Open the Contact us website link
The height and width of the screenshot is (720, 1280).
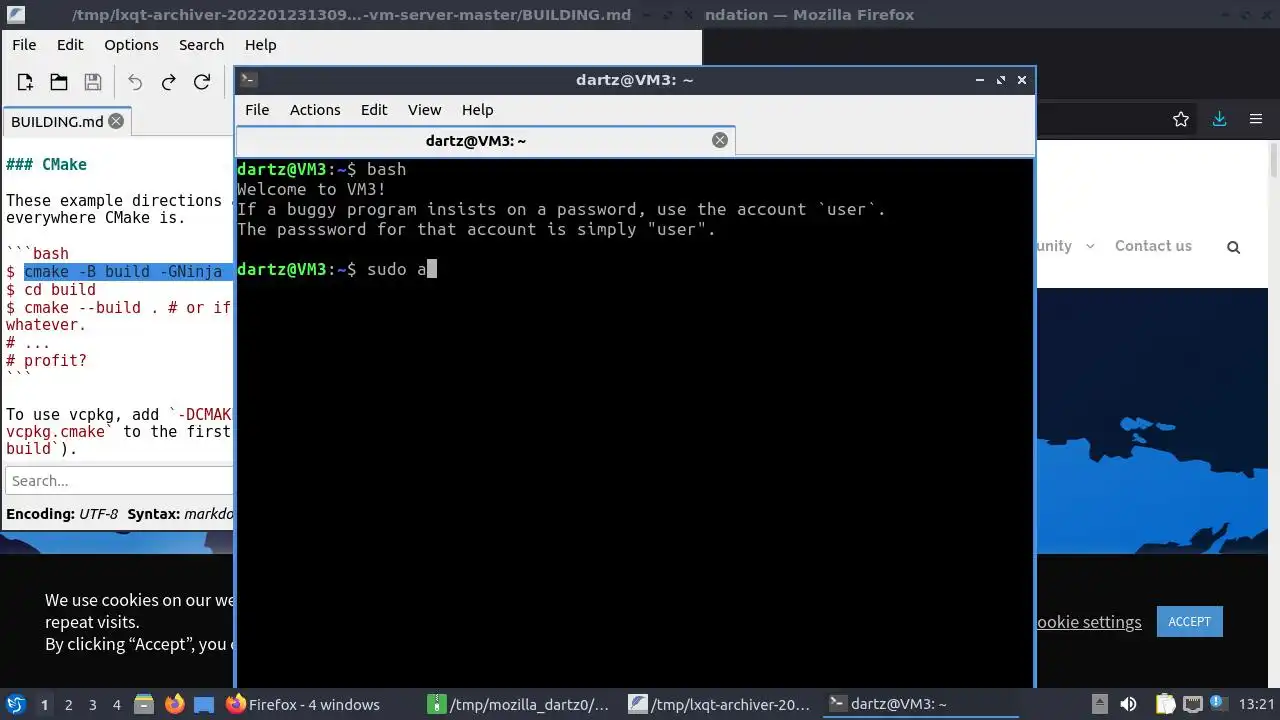click(1153, 246)
